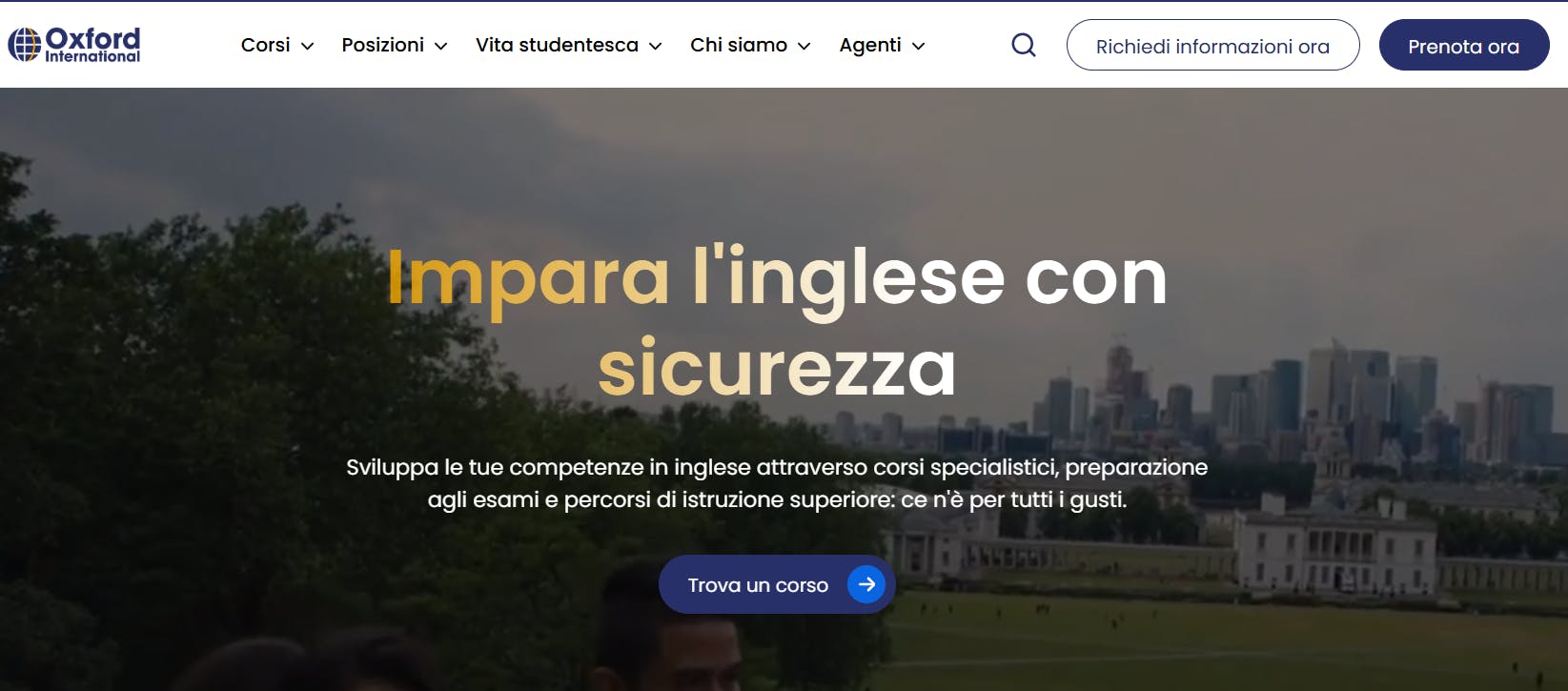1568x691 pixels.
Task: Expand the Vita studentesca chevron arrow
Action: pos(655,46)
